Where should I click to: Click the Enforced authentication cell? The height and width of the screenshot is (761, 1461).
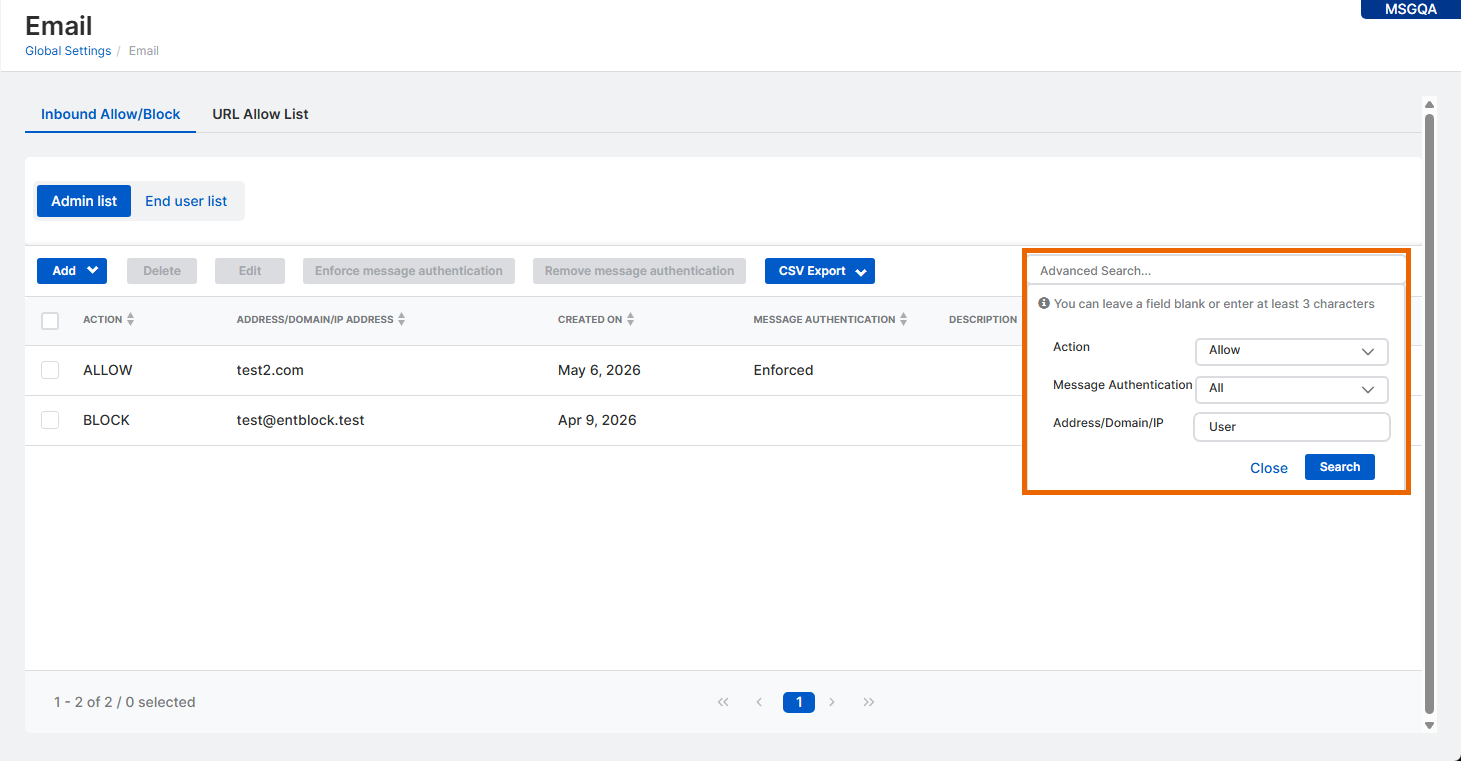[x=783, y=370]
